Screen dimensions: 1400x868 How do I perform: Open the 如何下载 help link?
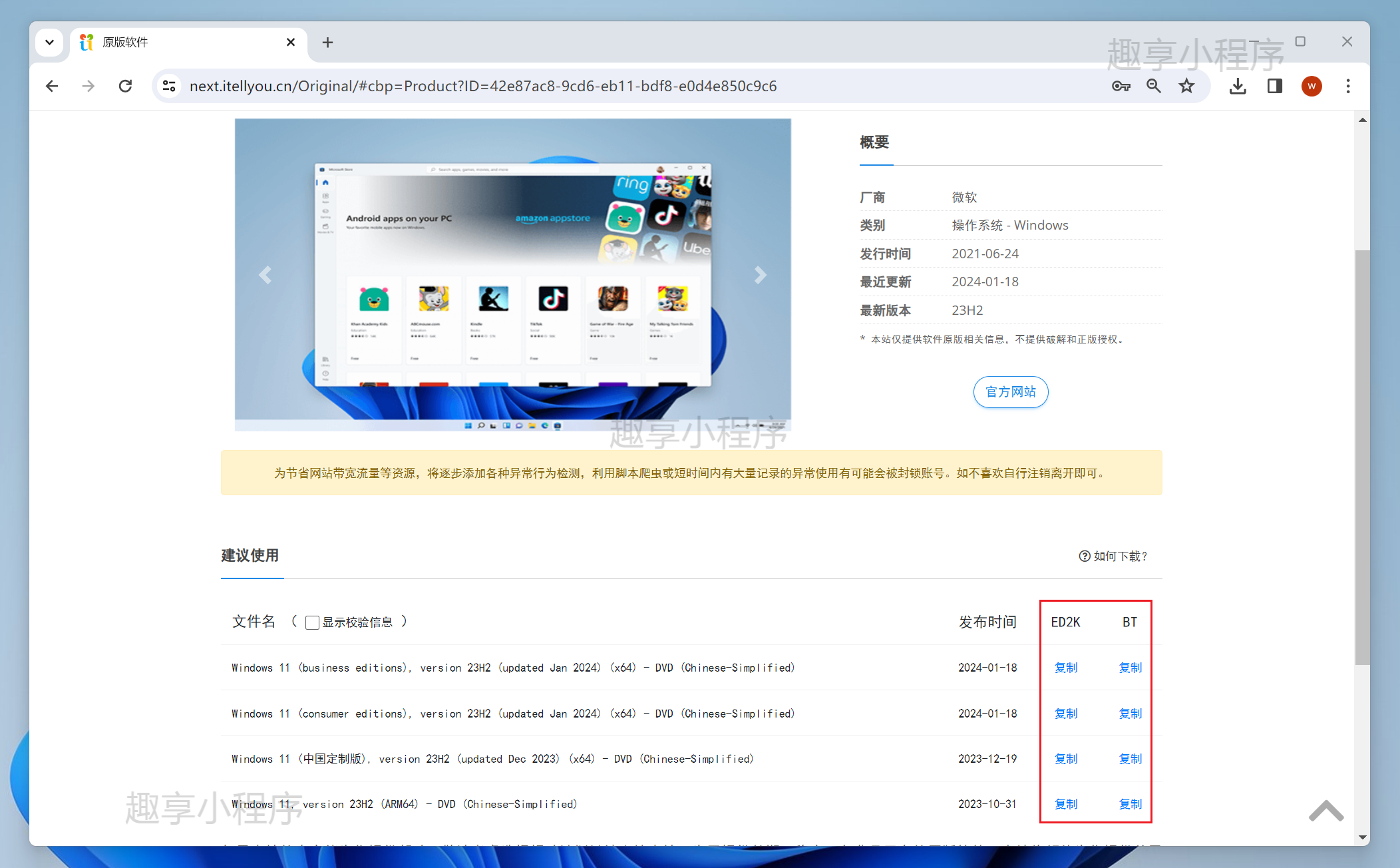[1113, 556]
